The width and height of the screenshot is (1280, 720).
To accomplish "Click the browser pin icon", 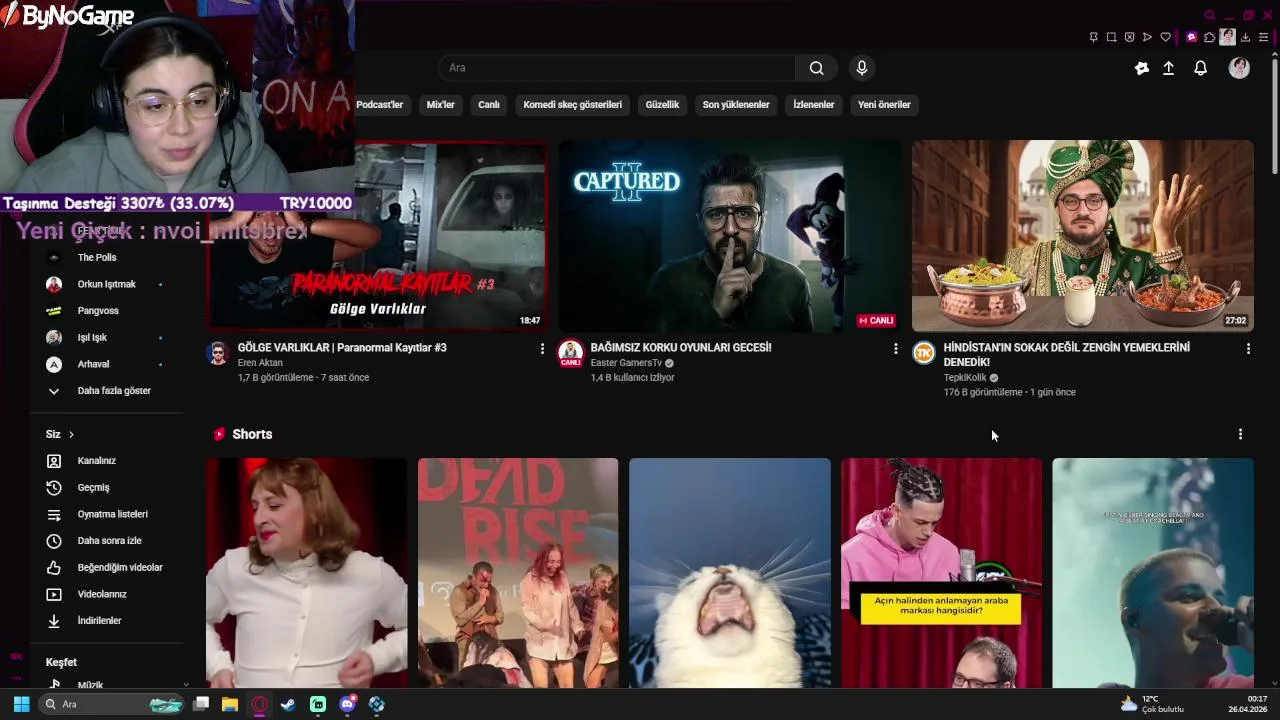I will [1093, 37].
